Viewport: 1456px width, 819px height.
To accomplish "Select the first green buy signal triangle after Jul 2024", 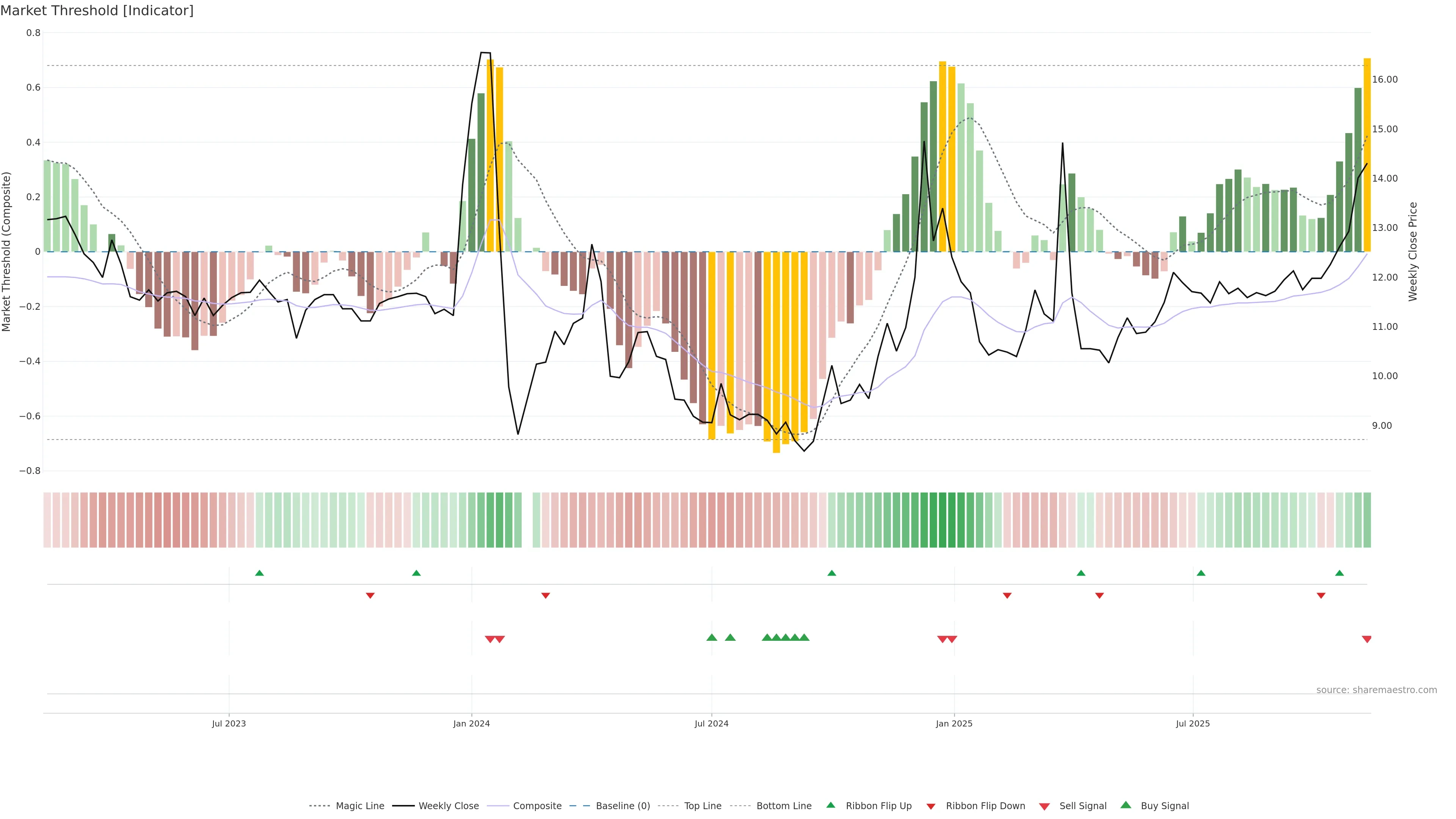I will (x=712, y=637).
